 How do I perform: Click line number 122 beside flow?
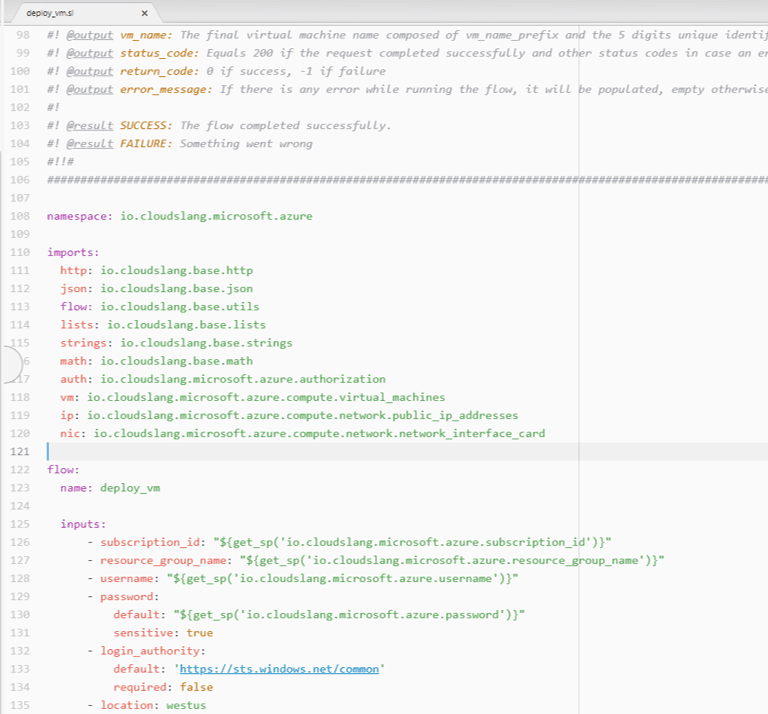pyautogui.click(x=20, y=470)
